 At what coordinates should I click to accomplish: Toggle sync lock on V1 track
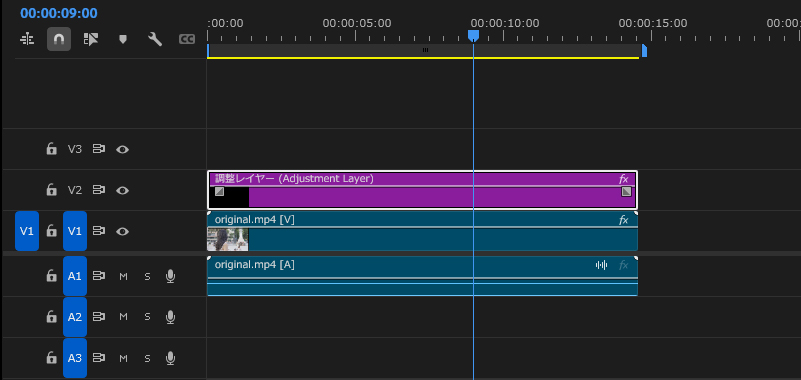(99, 231)
